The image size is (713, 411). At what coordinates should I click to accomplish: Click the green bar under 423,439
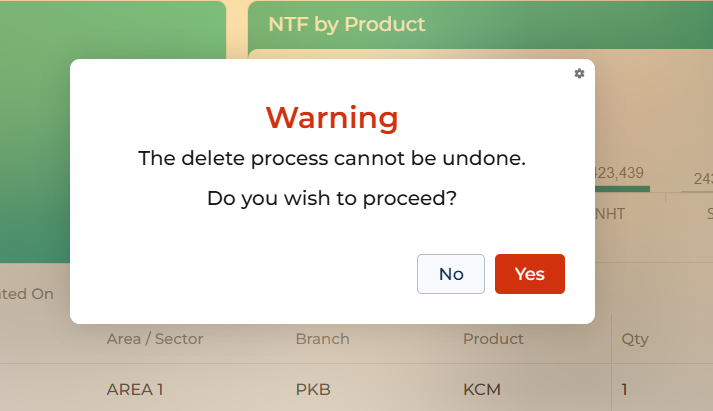click(623, 189)
